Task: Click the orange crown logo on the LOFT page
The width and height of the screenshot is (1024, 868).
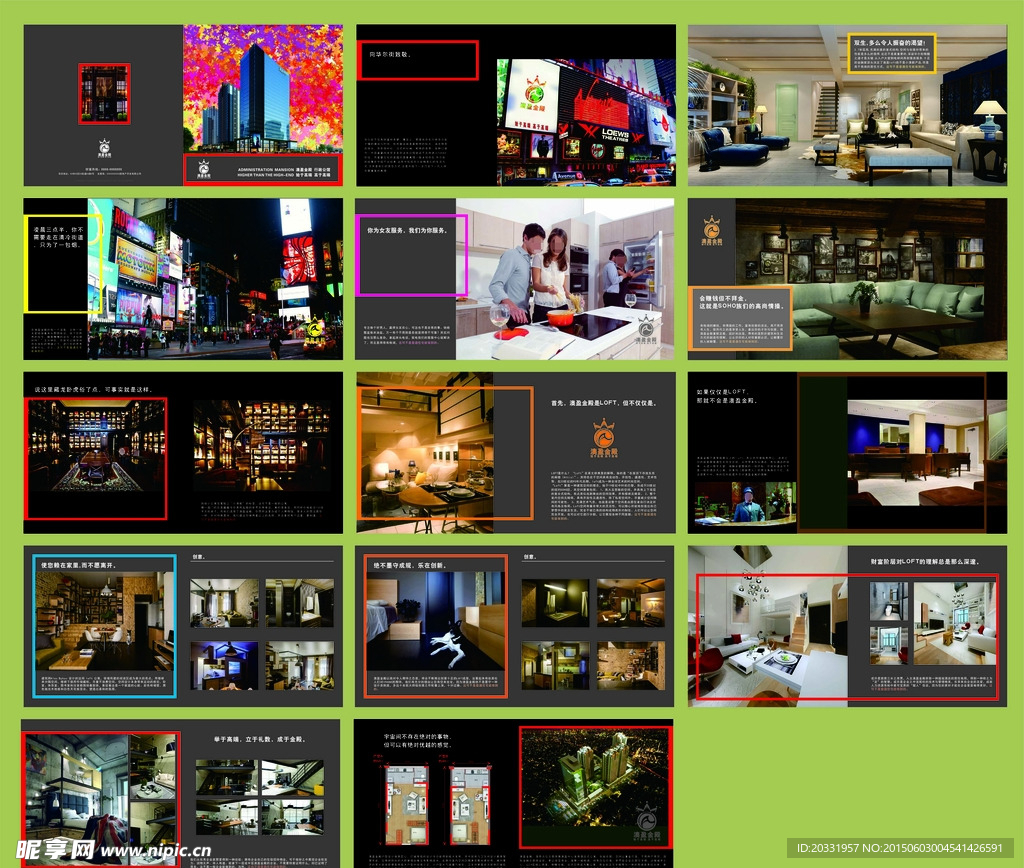Action: [603, 436]
